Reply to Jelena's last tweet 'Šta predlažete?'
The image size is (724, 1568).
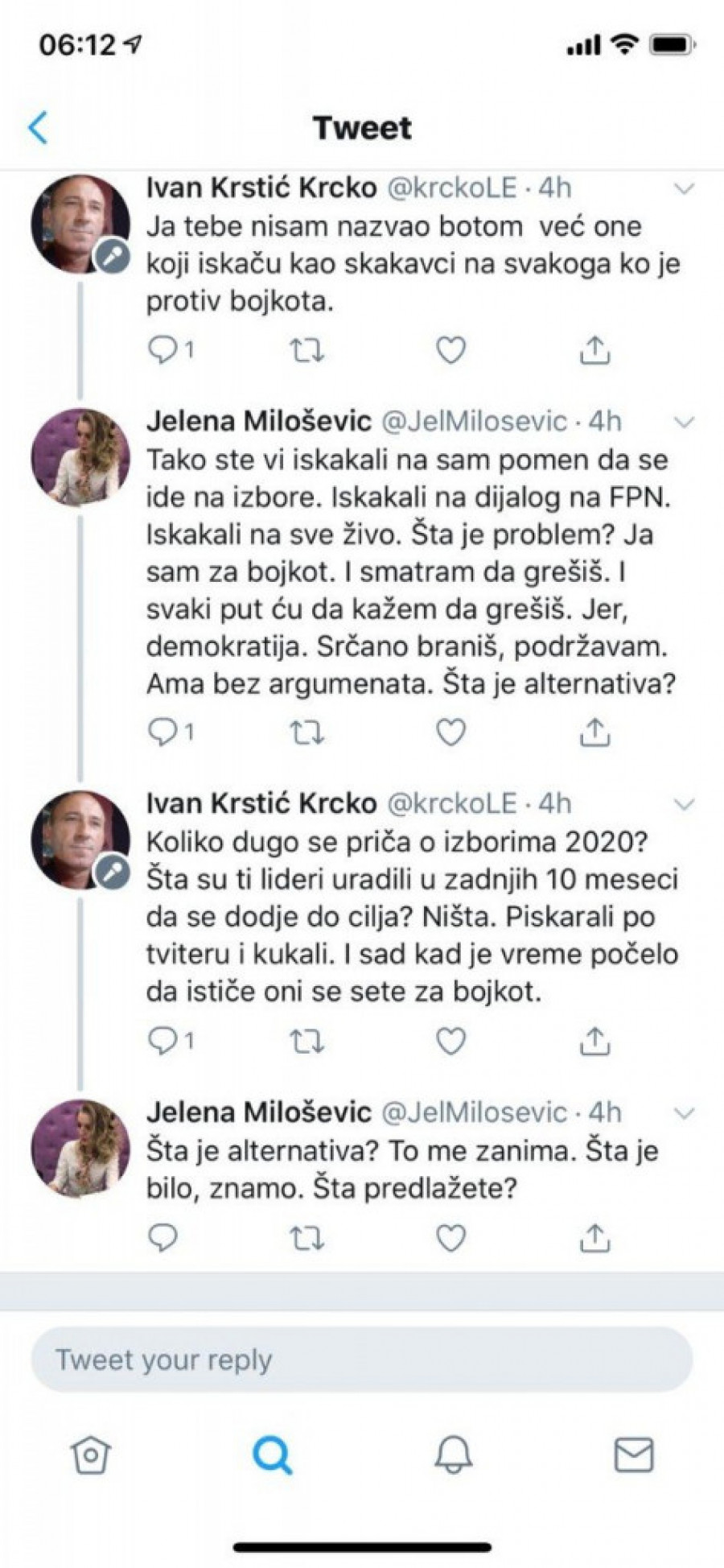pyautogui.click(x=163, y=1238)
